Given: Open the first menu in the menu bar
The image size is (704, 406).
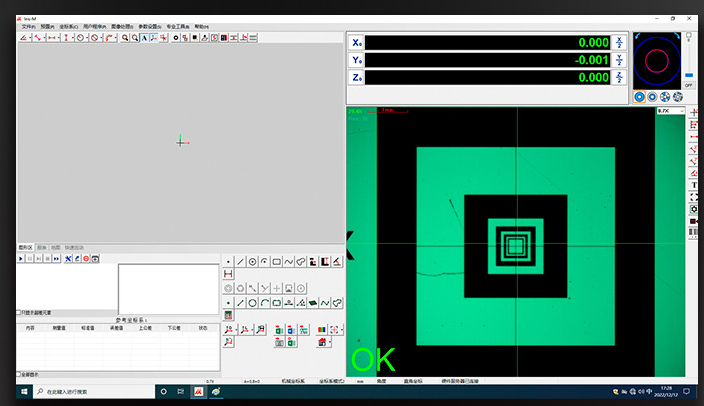Looking at the screenshot, I should pyautogui.click(x=28, y=26).
